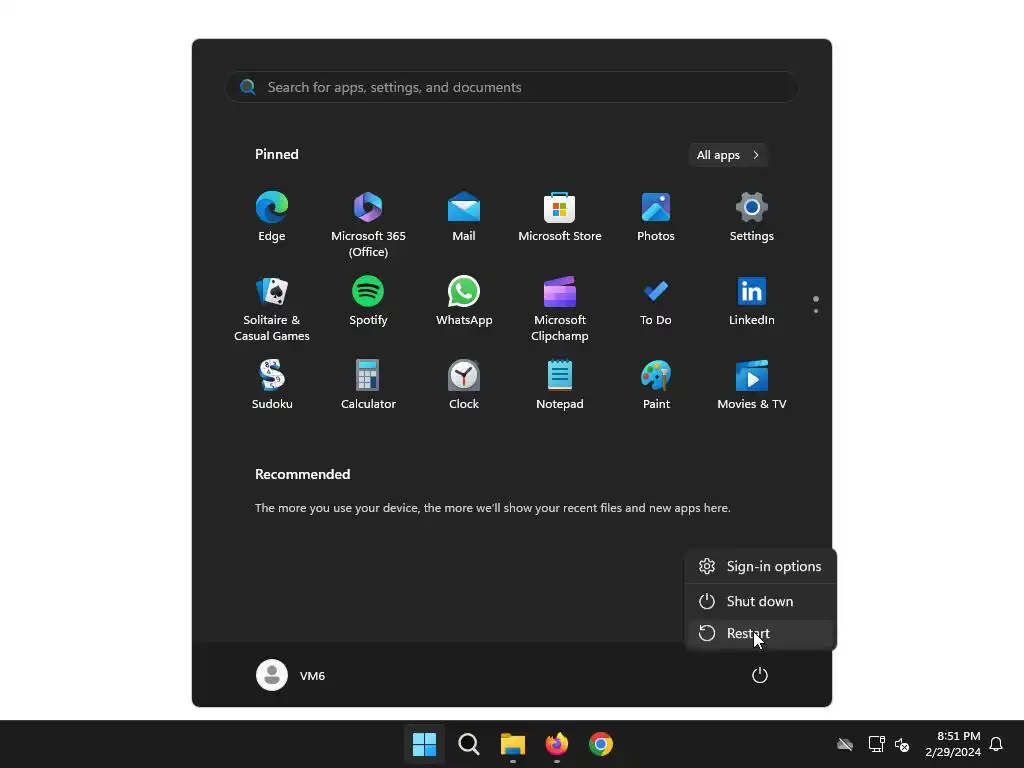The width and height of the screenshot is (1024, 768).
Task: Launch the Photos app
Action: click(x=656, y=217)
